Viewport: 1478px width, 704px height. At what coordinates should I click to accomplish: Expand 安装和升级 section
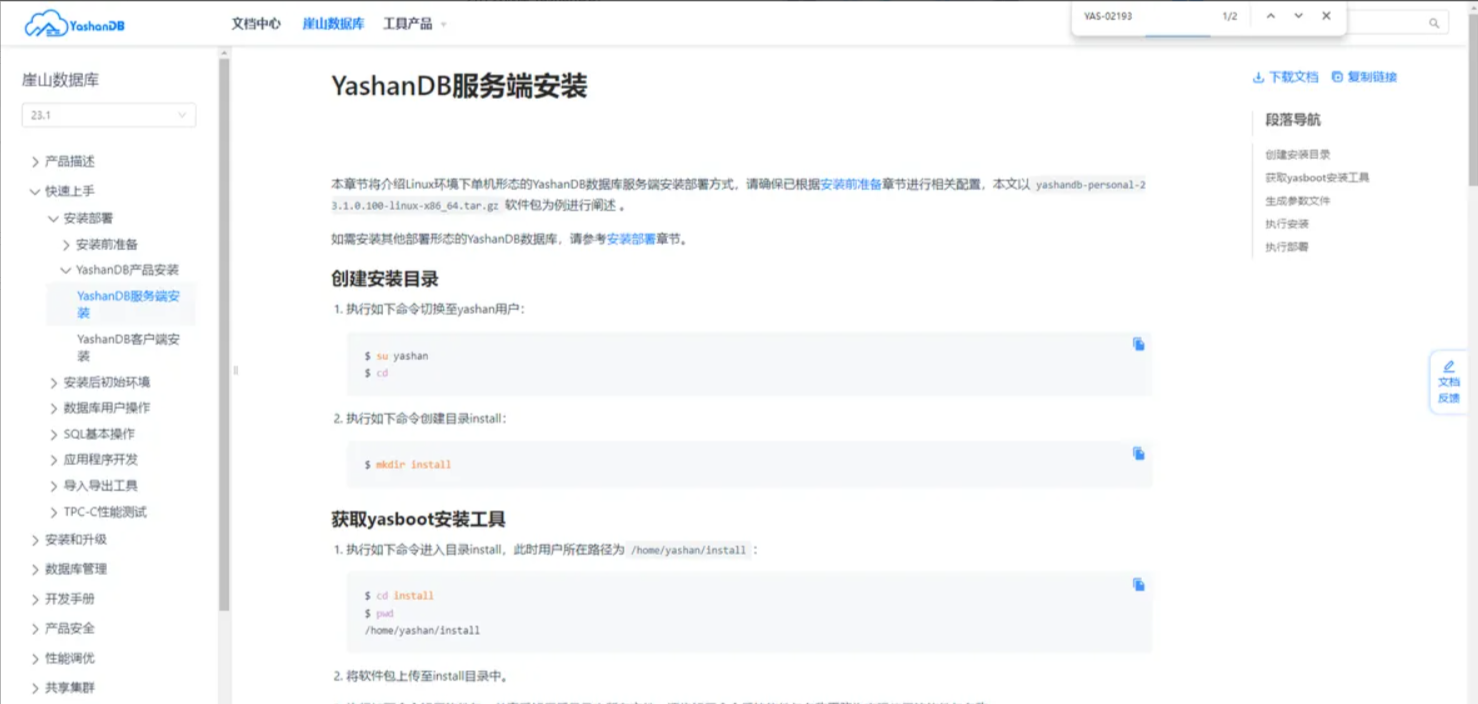pyautogui.click(x=36, y=540)
